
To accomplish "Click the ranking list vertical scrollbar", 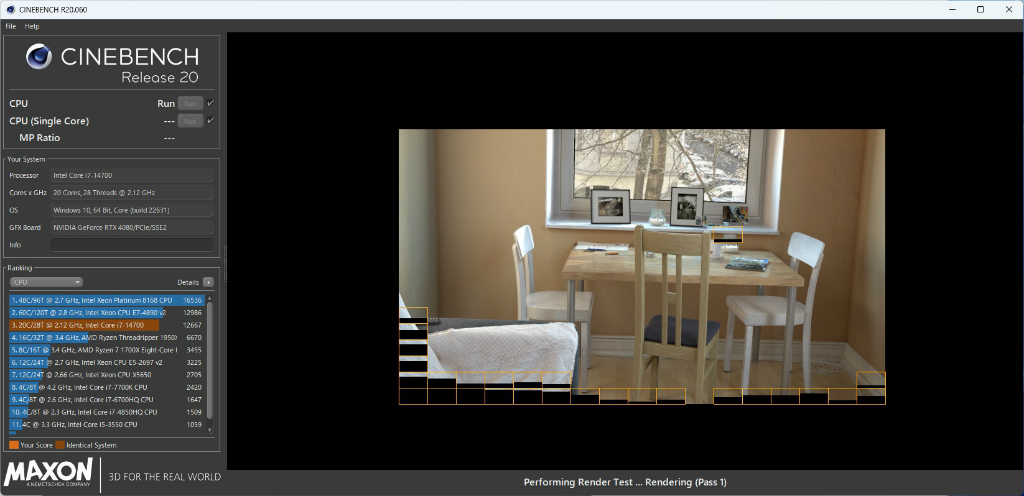I will point(210,361).
